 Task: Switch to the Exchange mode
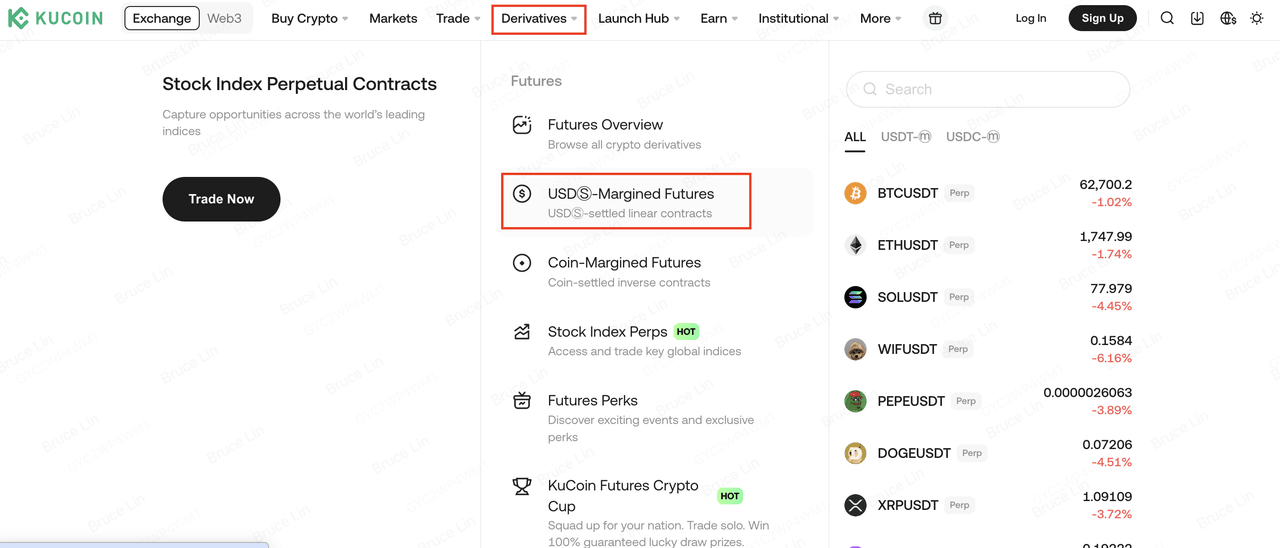(162, 18)
